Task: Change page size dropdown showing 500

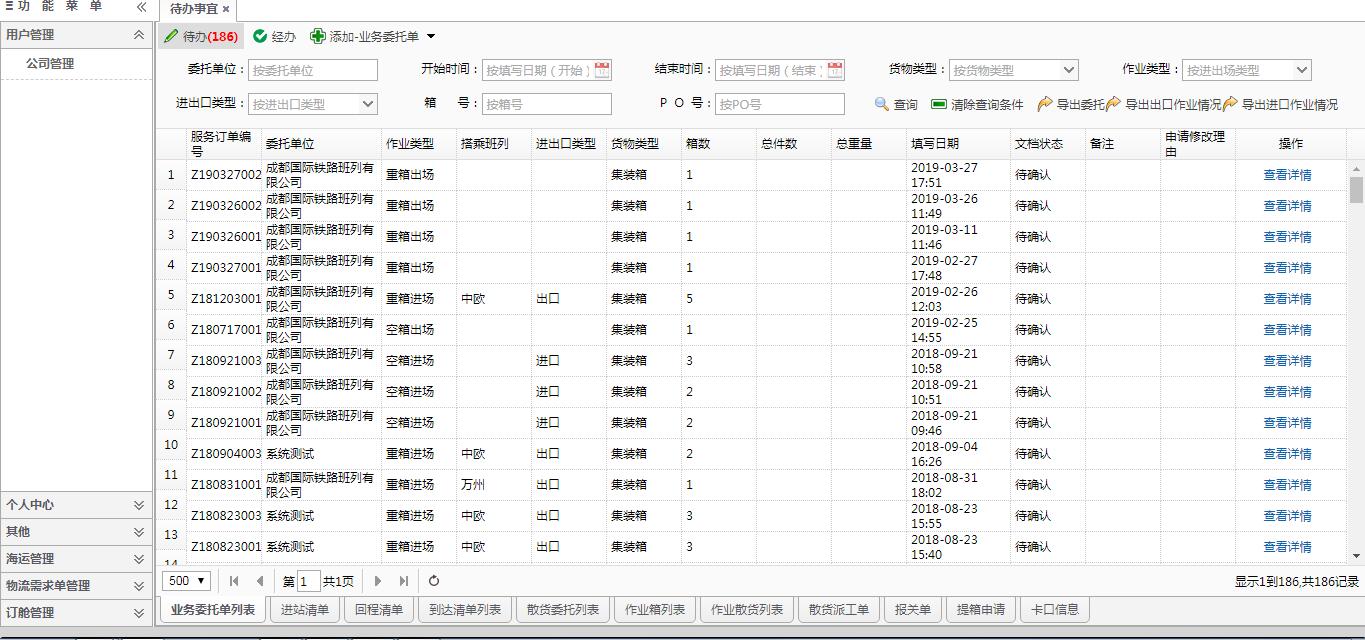Action: point(187,581)
